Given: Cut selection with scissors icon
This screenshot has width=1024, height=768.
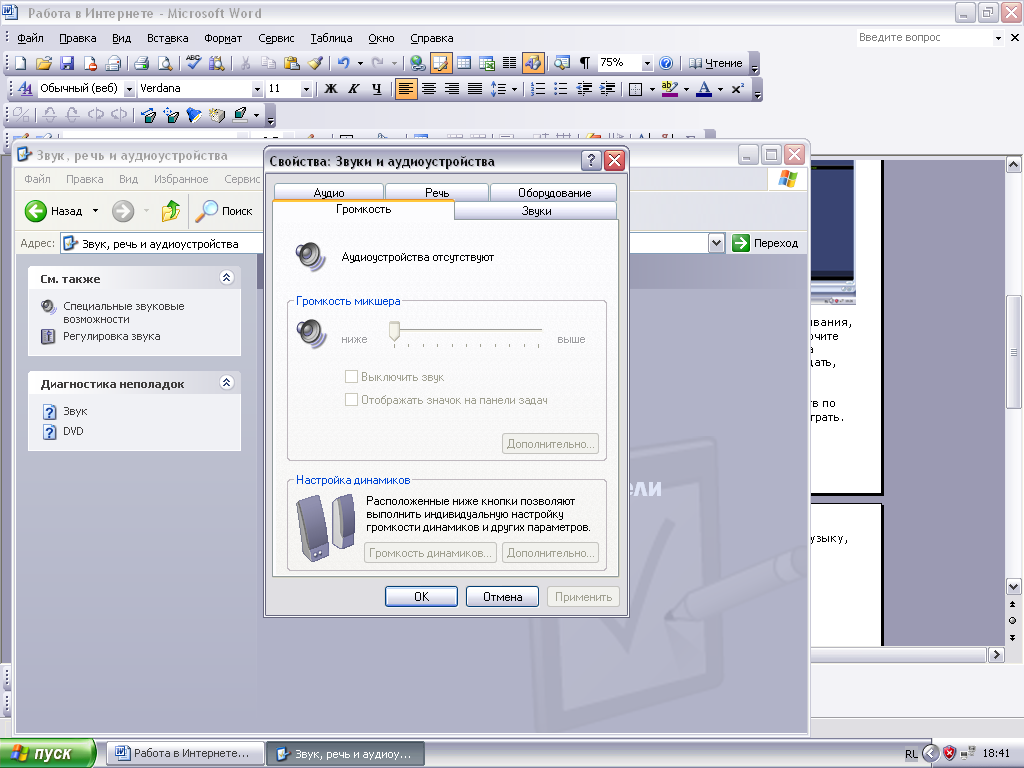Looking at the screenshot, I should click(246, 63).
